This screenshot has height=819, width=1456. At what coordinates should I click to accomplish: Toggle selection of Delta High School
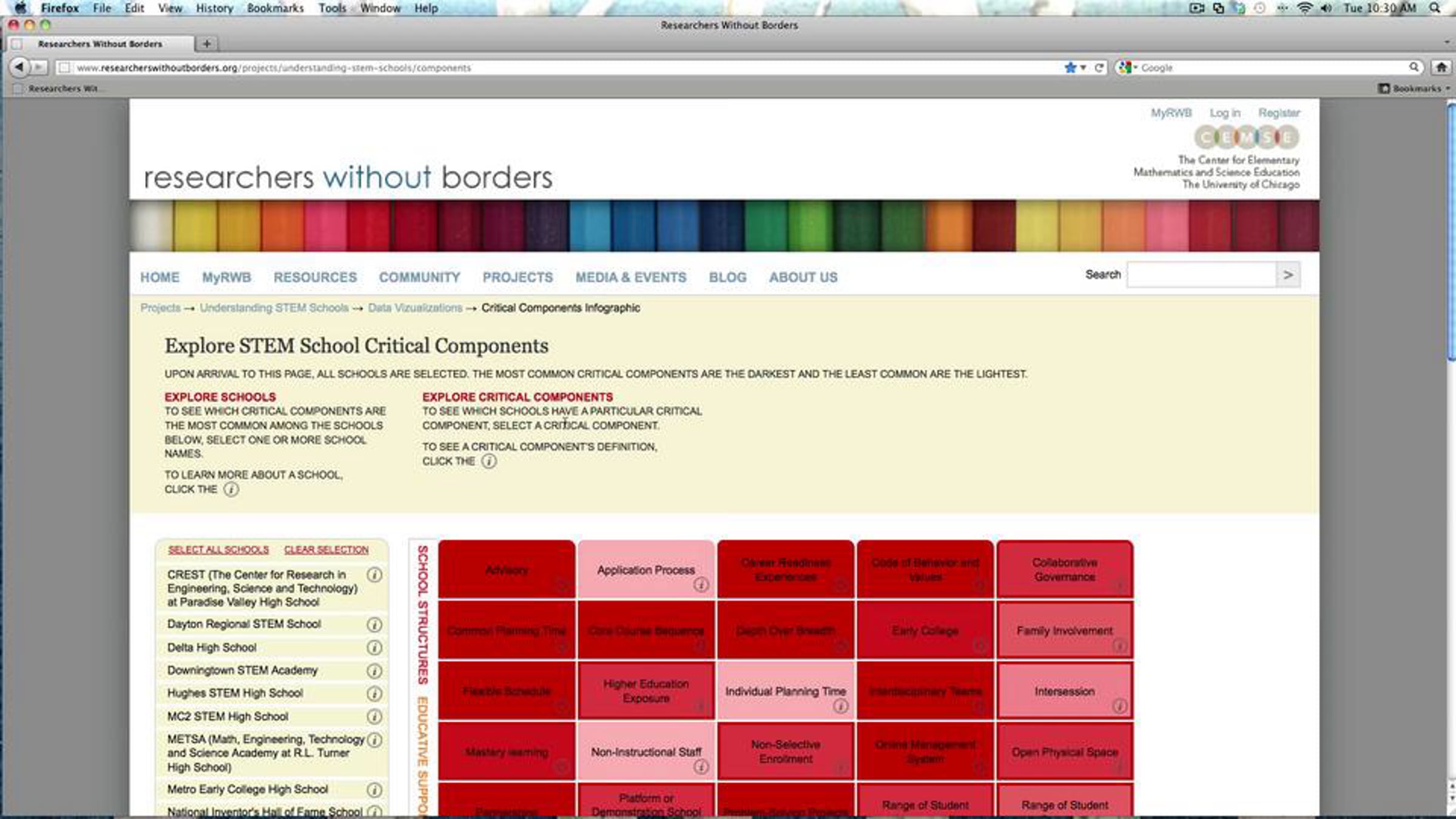click(212, 648)
